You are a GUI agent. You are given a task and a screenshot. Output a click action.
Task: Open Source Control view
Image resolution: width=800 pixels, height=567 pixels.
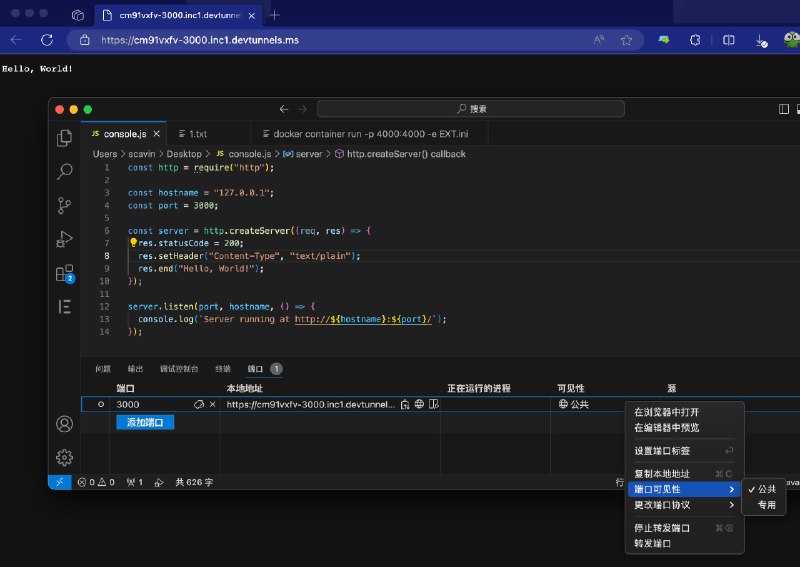point(64,205)
